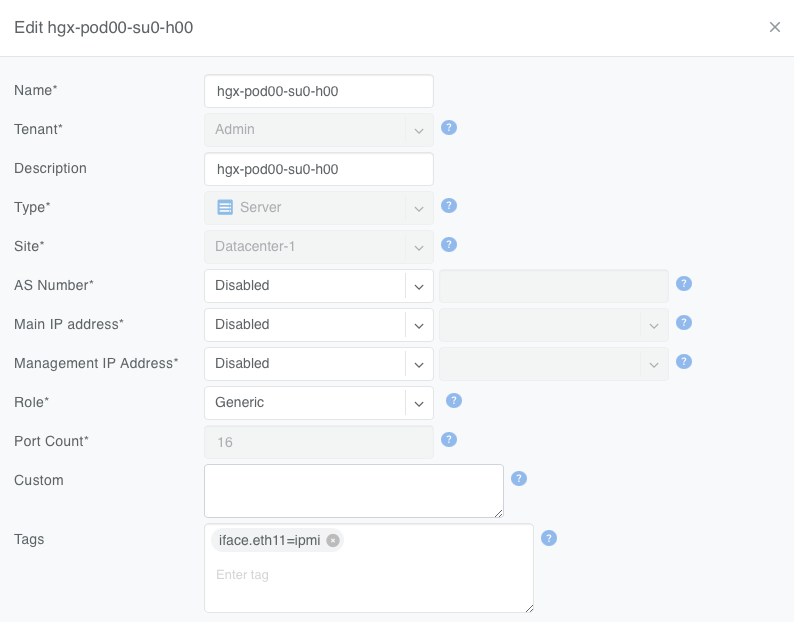794x622 pixels.
Task: Click the help icon next to Custom
Action: pos(519,479)
